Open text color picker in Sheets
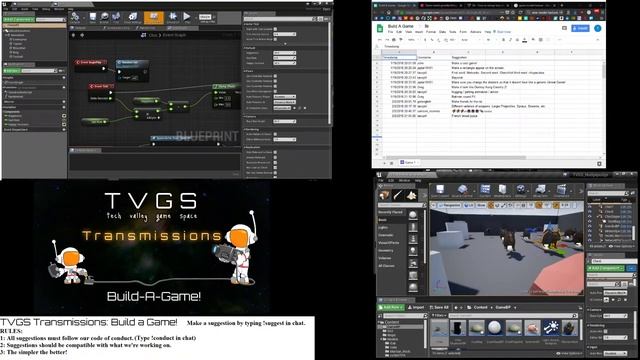Screen dimensions: 640x360 click(x=524, y=40)
